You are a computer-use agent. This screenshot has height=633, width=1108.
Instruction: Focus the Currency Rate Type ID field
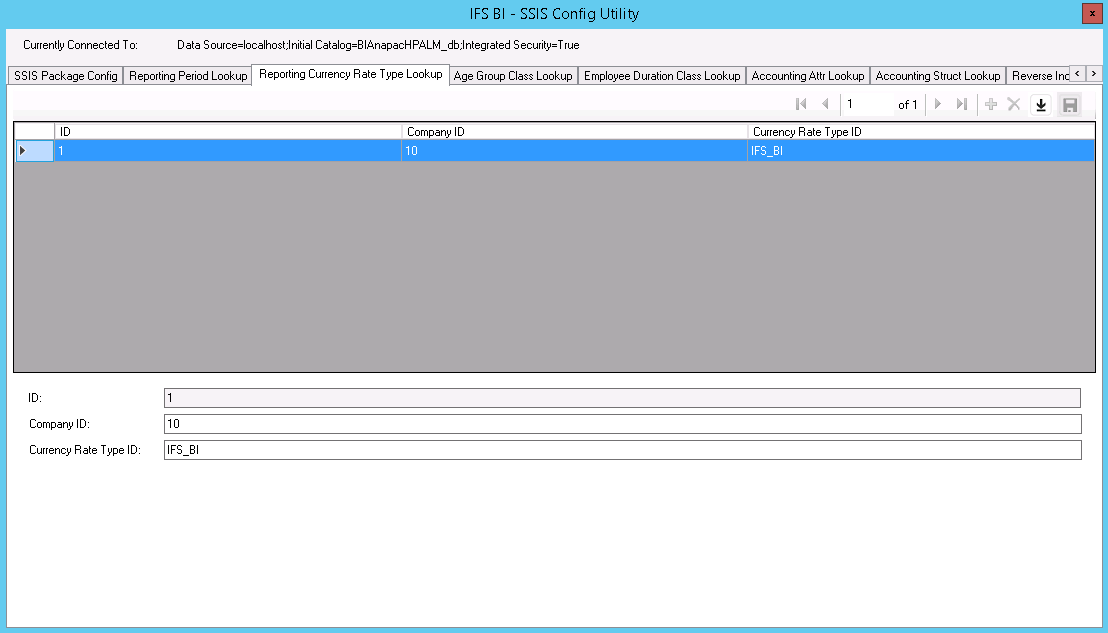(621, 450)
